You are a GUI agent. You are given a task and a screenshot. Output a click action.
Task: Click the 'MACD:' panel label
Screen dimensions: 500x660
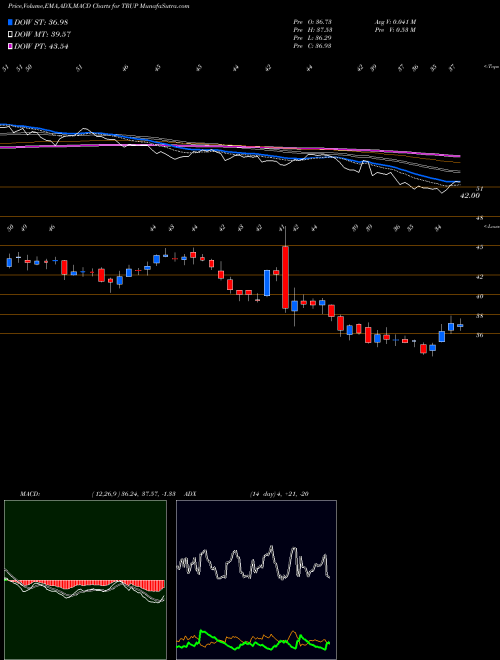30,494
